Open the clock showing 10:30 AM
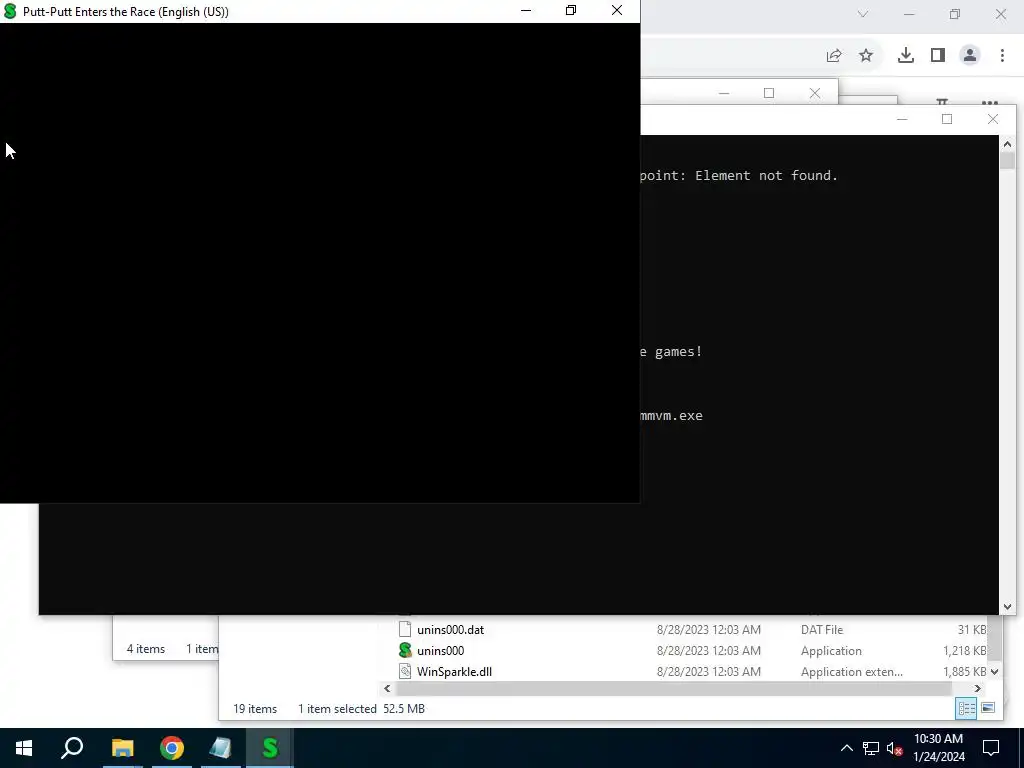 (x=938, y=748)
